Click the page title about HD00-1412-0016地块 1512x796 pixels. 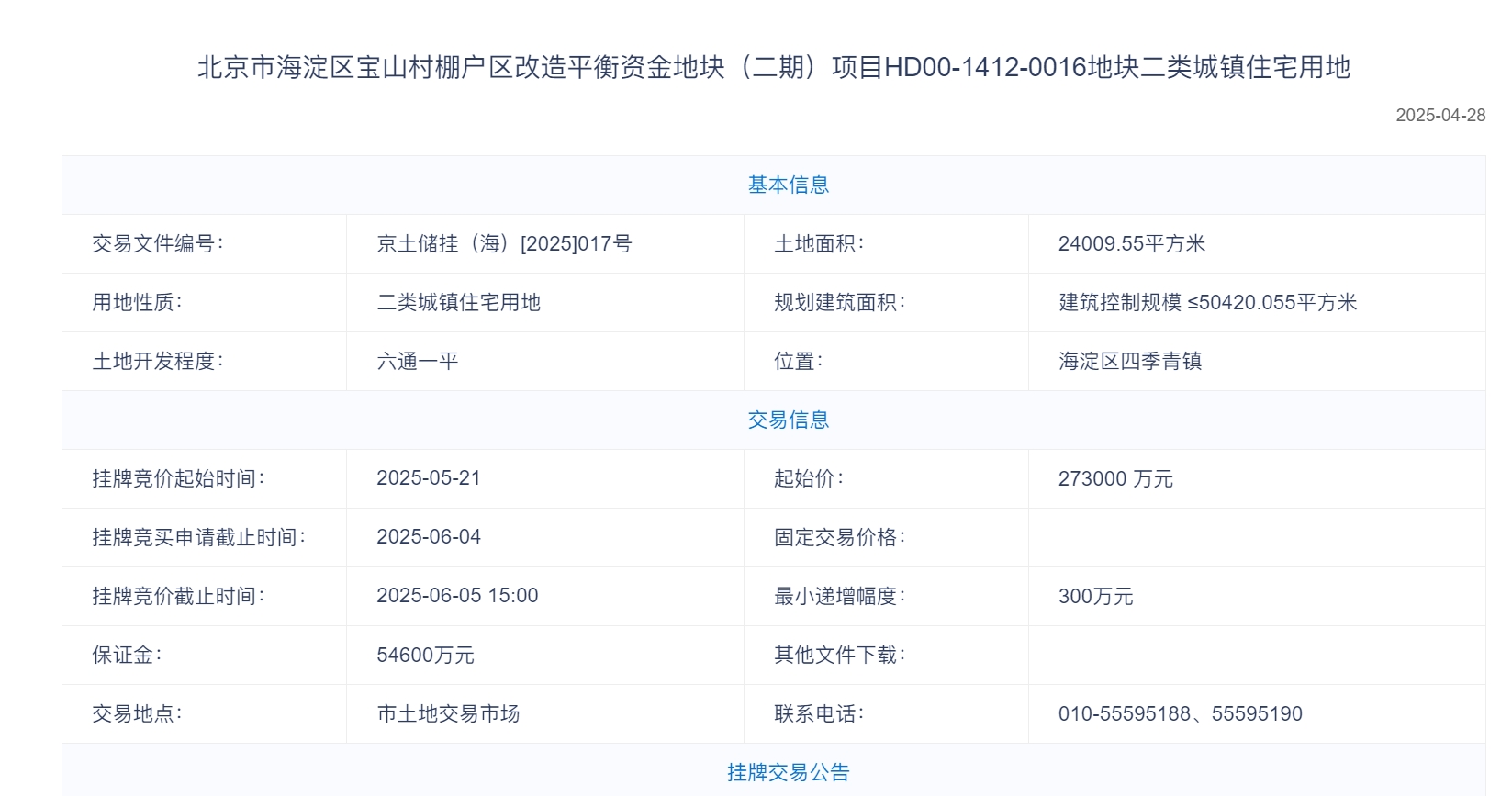pyautogui.click(x=774, y=67)
